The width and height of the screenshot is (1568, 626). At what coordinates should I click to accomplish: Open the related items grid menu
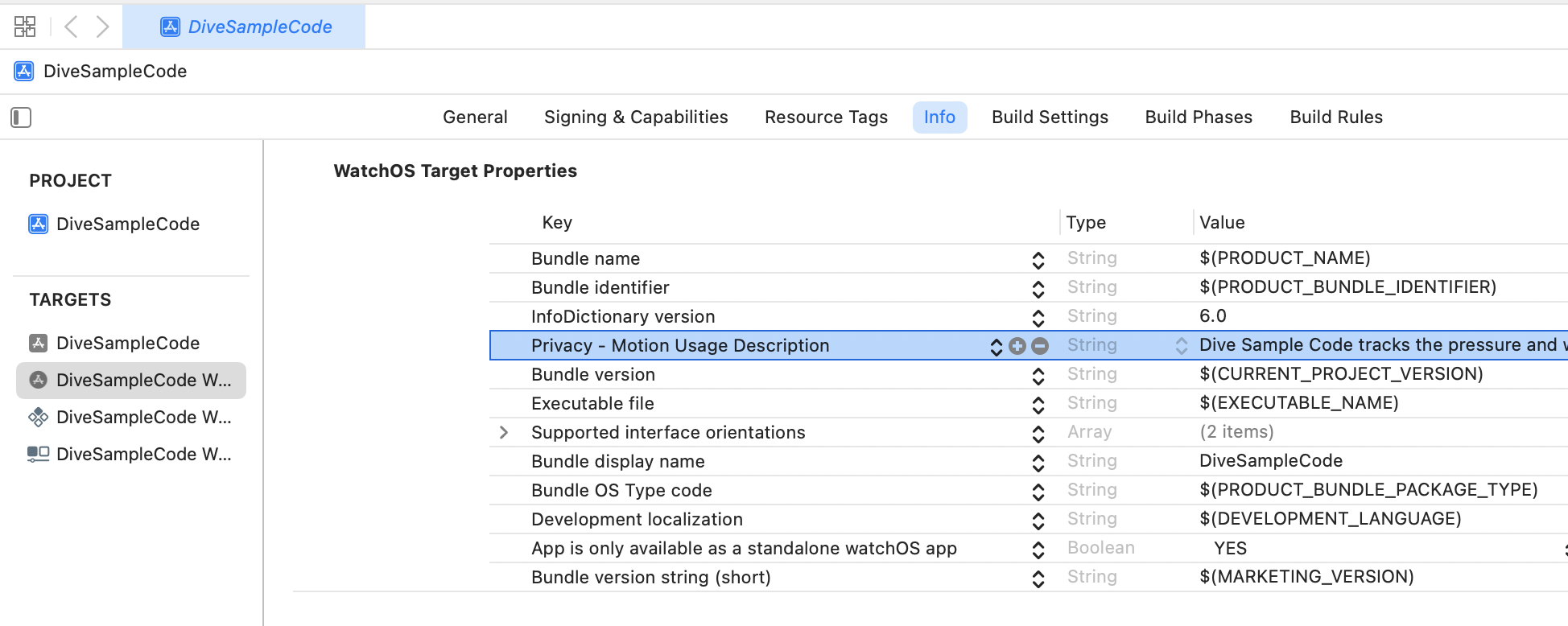tap(25, 27)
